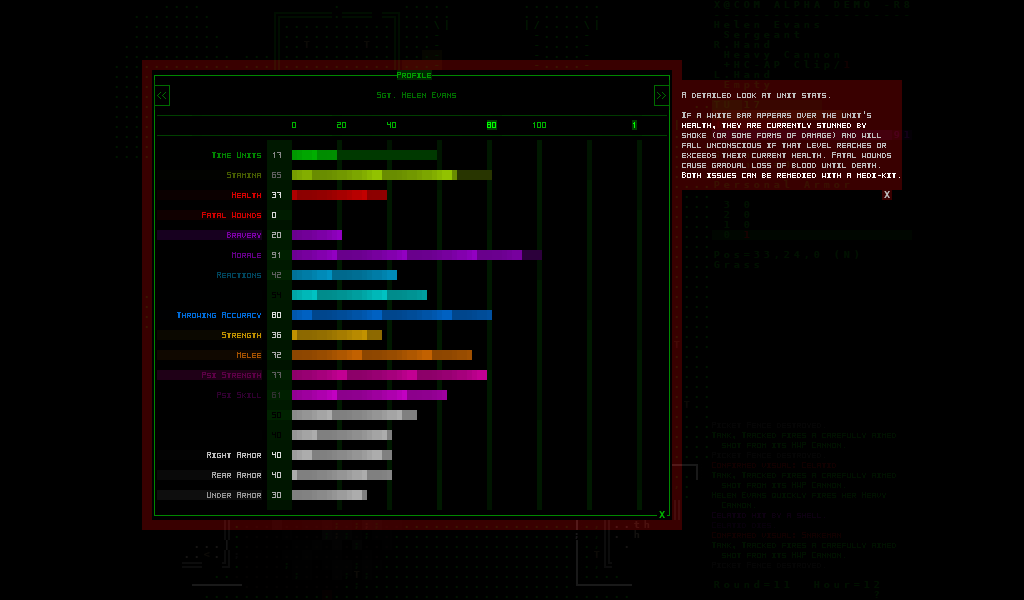Screen dimensions: 1024x600
Task: Click the Stamina value 65
Action: [277, 175]
